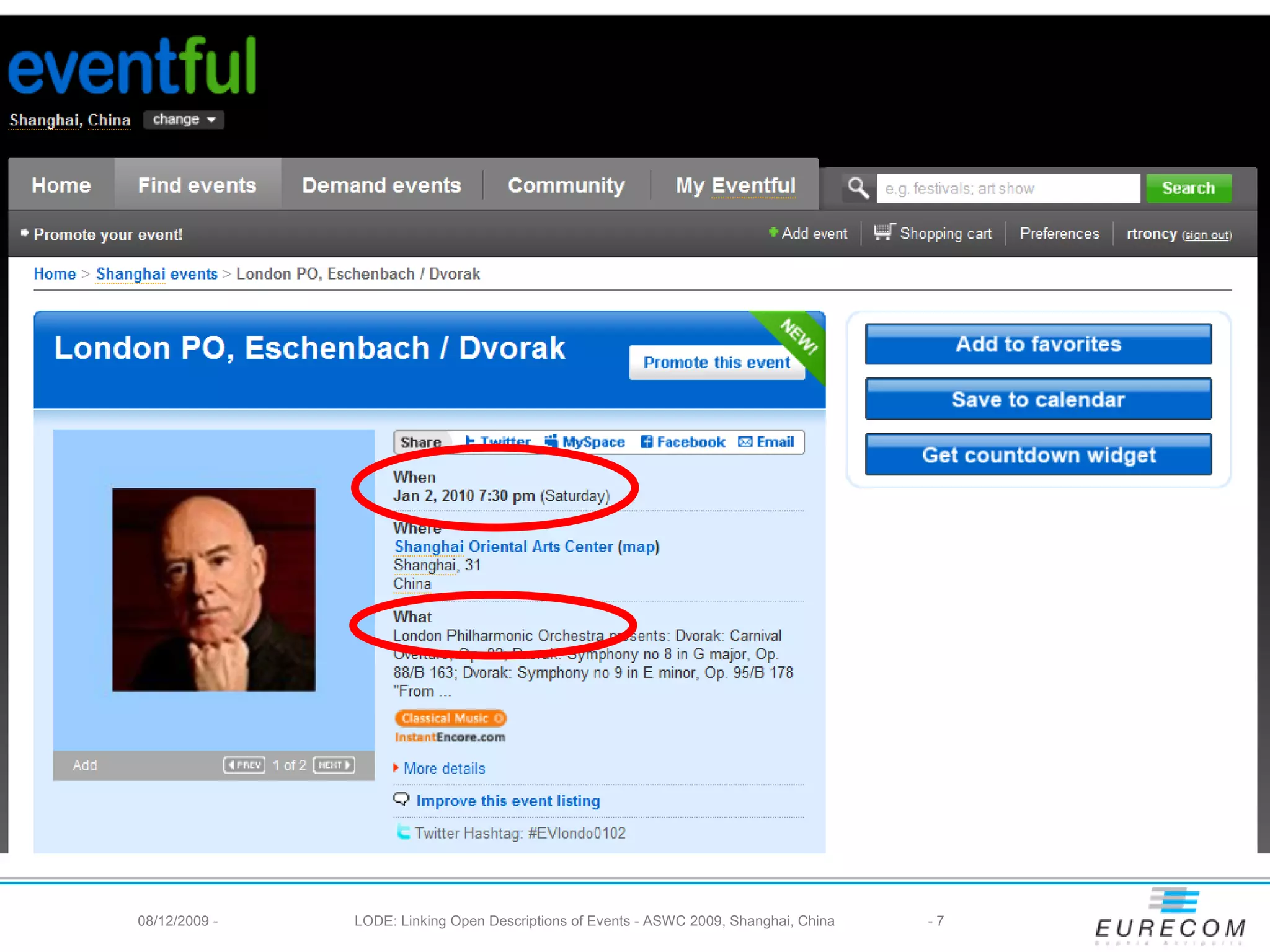Open the change location dropdown

184,120
